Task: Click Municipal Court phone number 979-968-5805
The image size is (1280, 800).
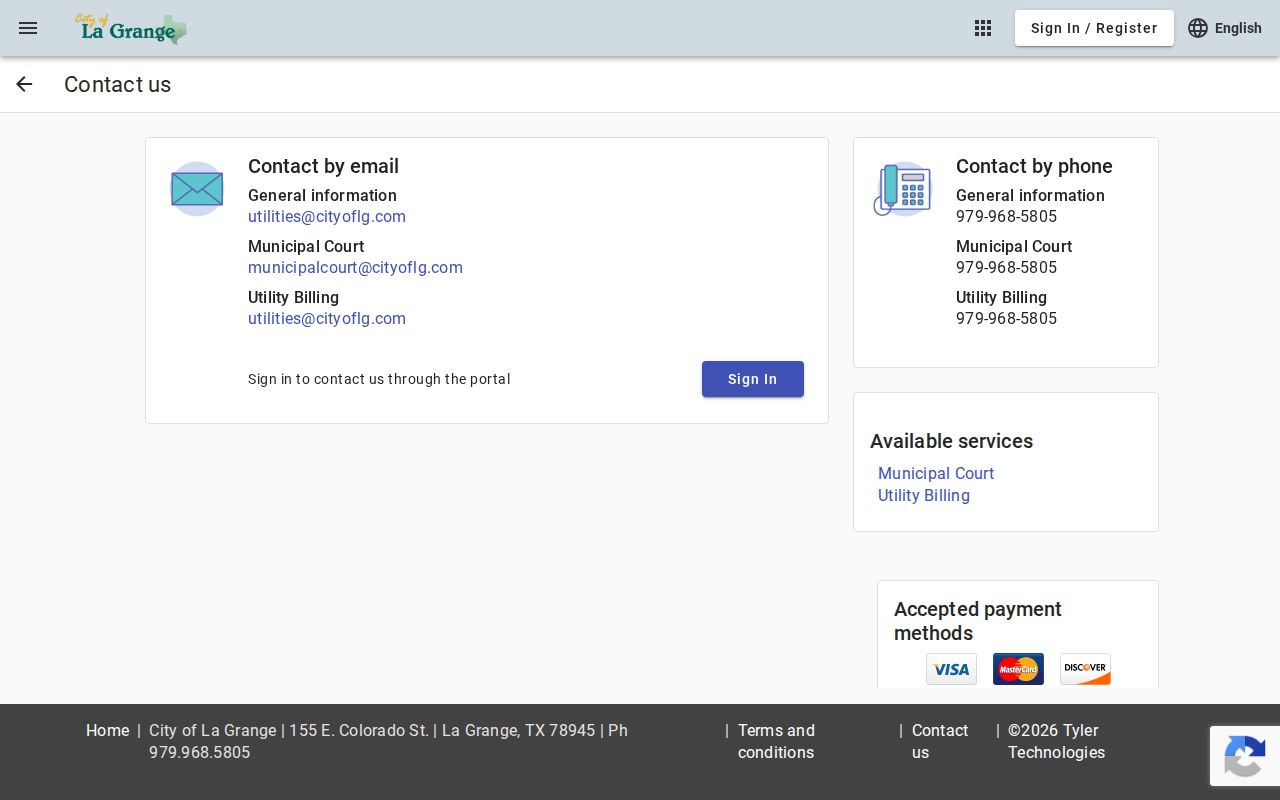Action: click(1006, 268)
